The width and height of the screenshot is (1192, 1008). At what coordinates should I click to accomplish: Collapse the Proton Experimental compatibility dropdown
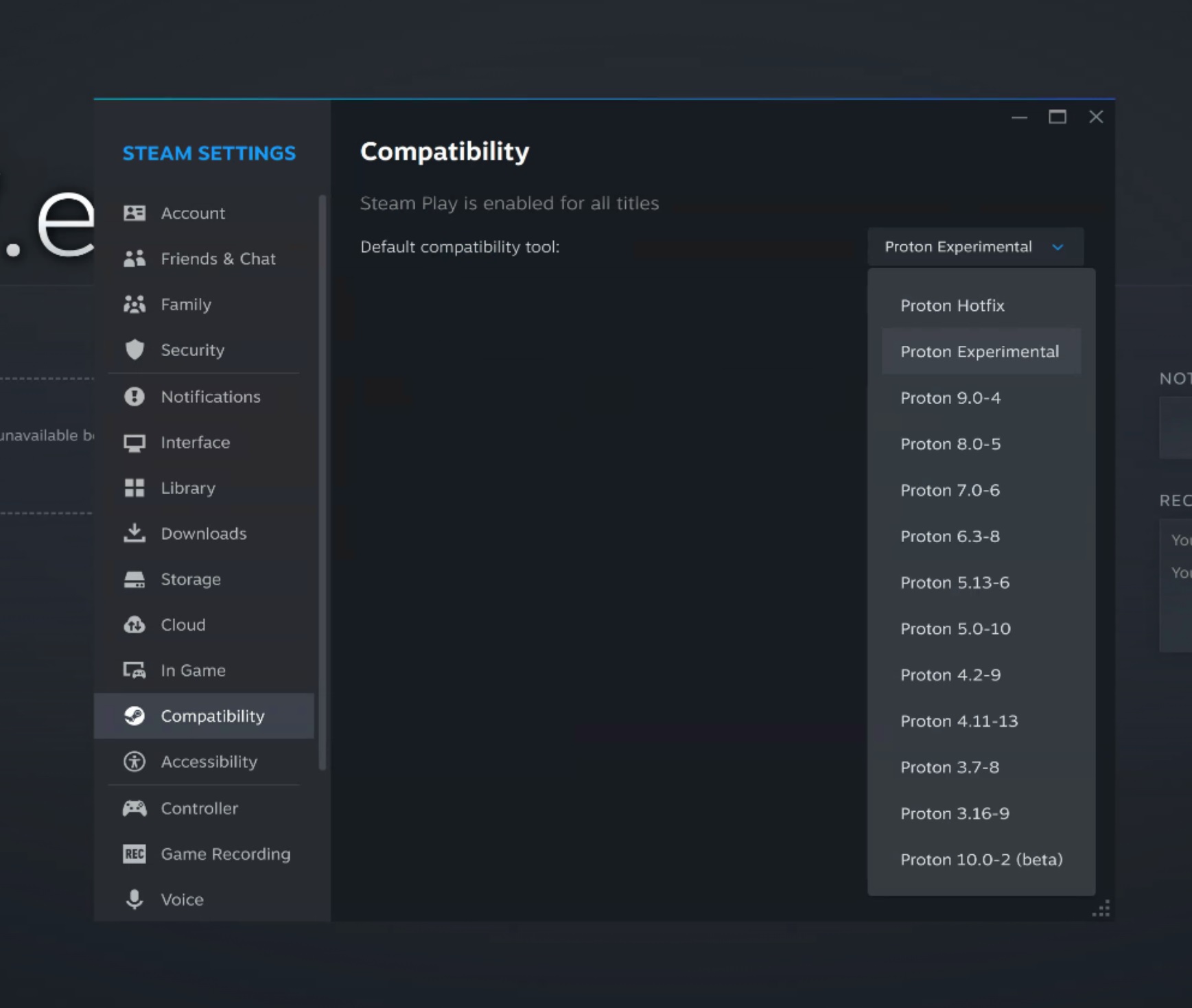(975, 247)
